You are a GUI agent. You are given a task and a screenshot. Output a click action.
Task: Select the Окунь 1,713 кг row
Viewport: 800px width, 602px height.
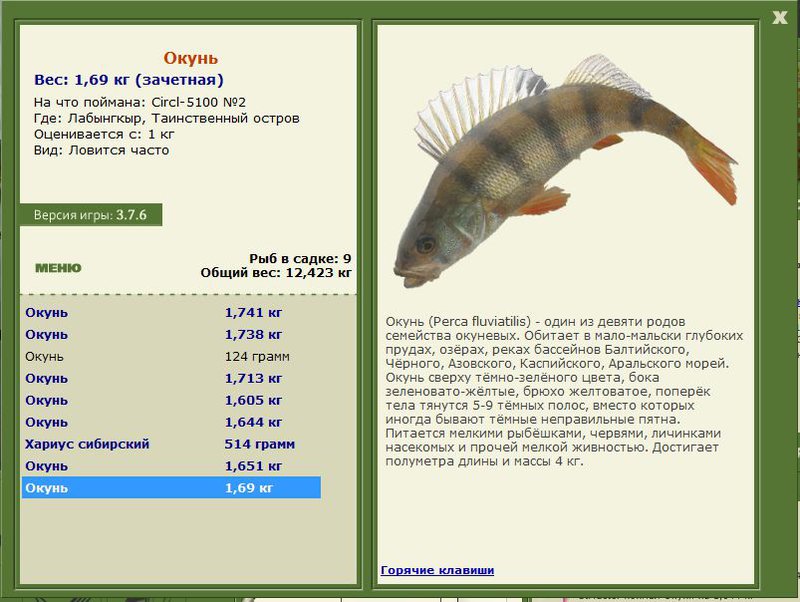(x=171, y=378)
